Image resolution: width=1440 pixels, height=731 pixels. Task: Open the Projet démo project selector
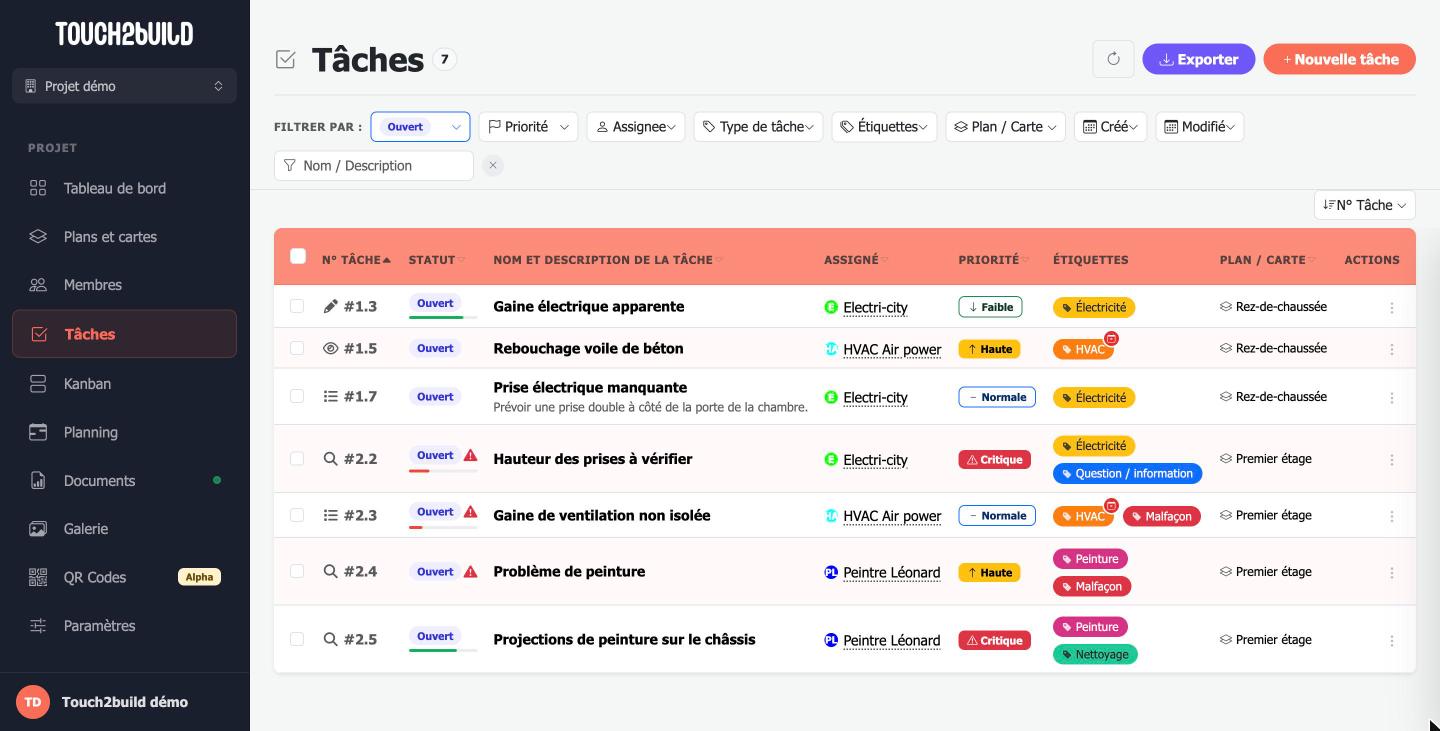tap(124, 86)
